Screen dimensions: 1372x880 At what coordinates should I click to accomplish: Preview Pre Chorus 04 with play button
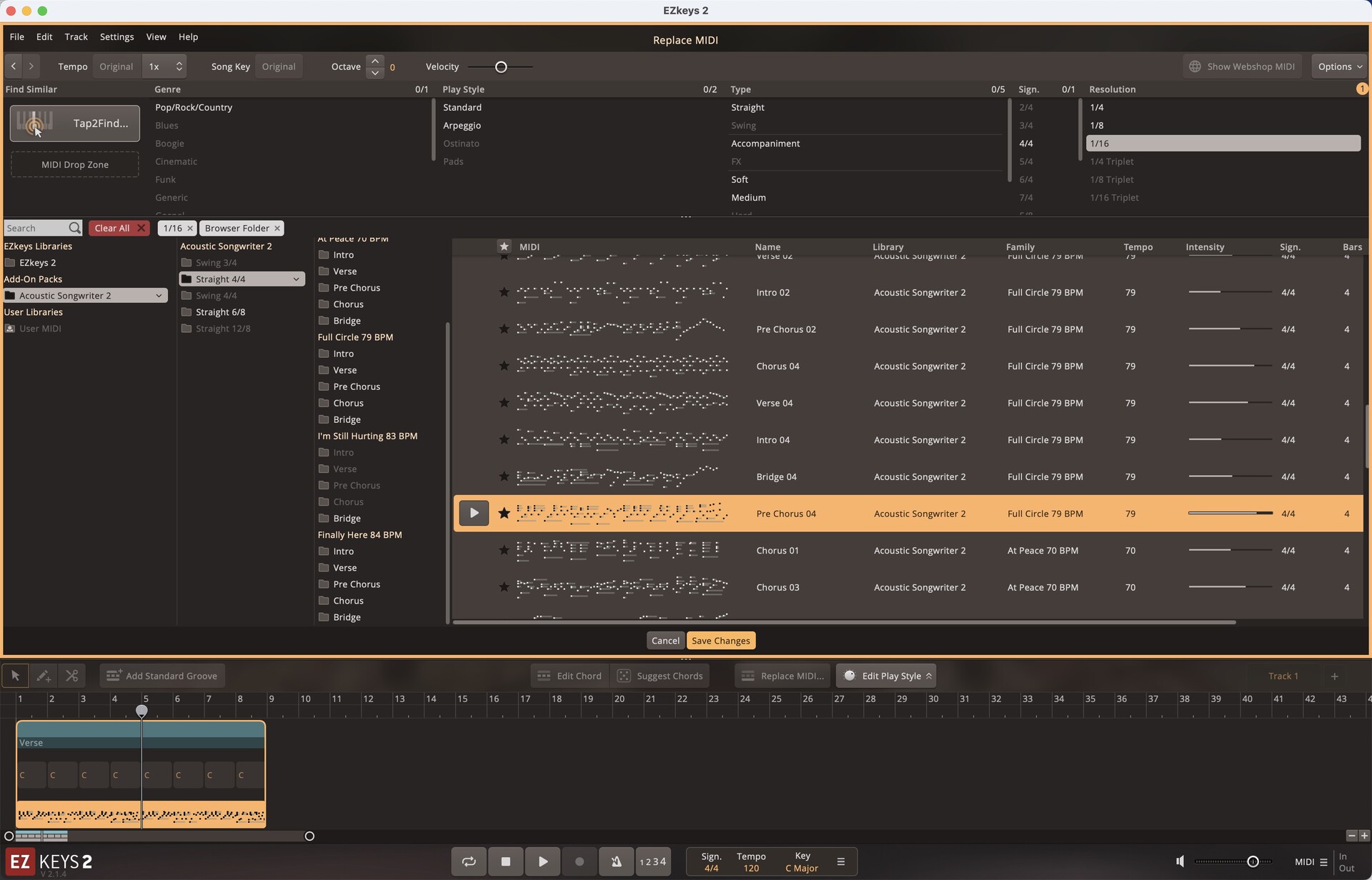[x=473, y=513]
